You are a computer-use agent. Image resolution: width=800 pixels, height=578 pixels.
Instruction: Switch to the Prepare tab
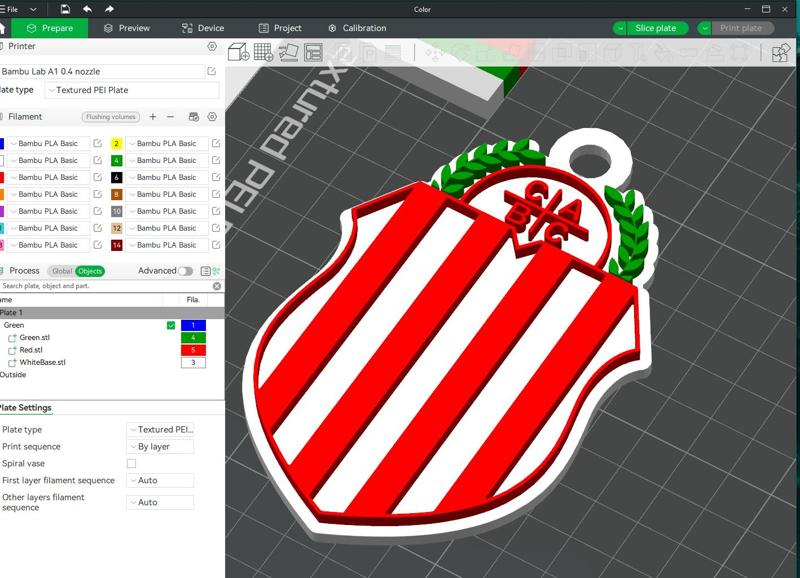[50, 28]
